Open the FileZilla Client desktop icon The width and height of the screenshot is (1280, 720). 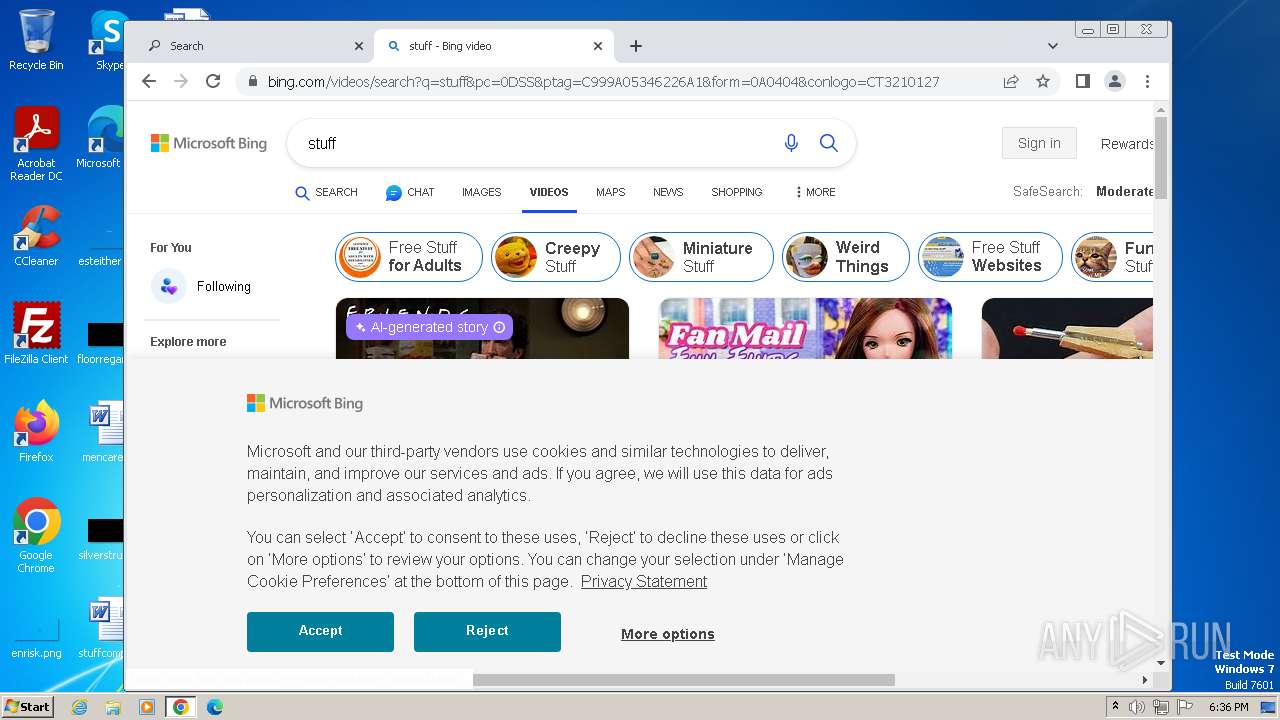click(36, 334)
